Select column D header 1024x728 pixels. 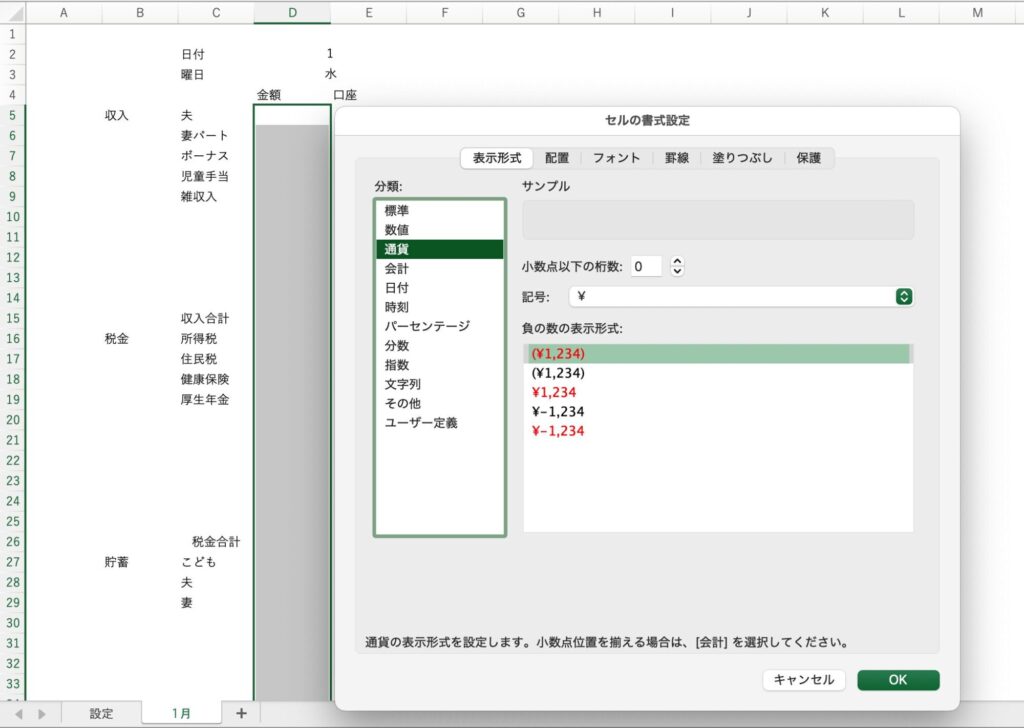coord(292,12)
